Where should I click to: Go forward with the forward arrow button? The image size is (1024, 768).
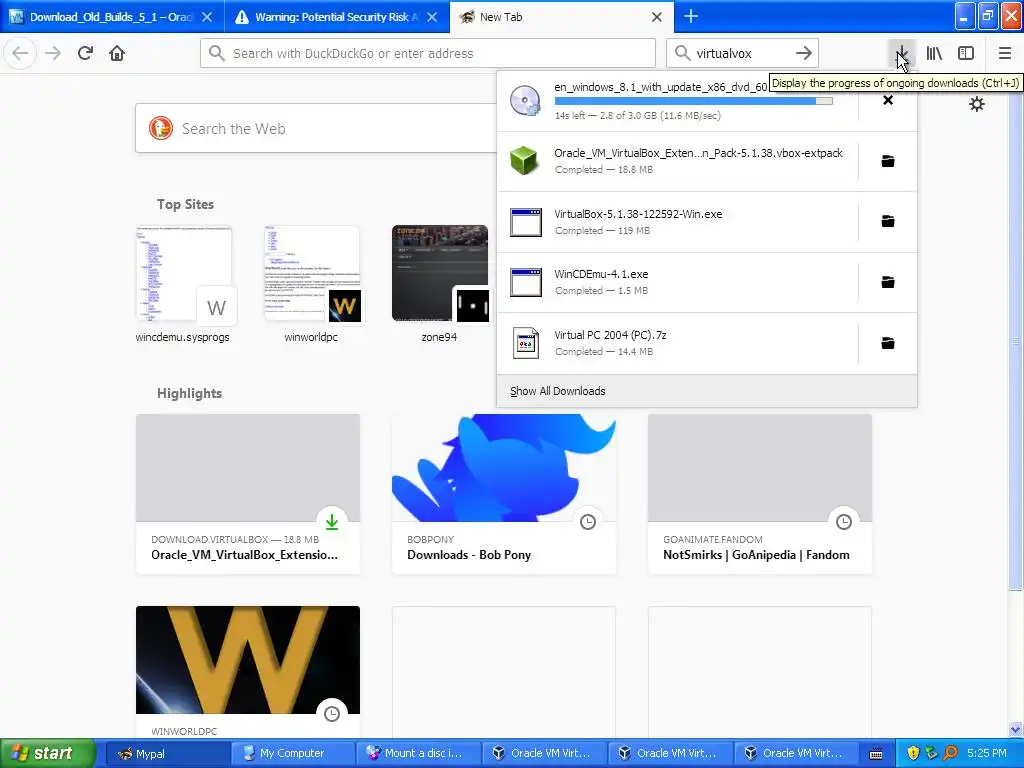tap(53, 54)
